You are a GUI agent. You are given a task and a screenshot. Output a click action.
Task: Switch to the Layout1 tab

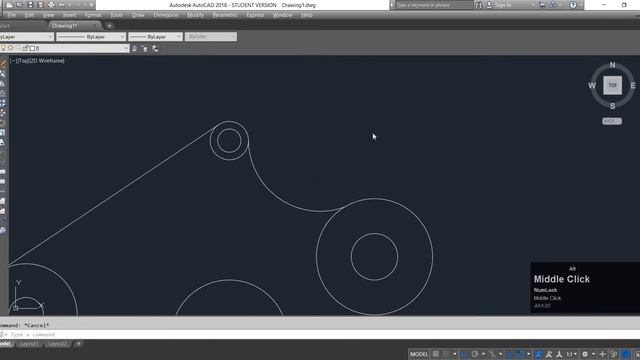pyautogui.click(x=29, y=344)
